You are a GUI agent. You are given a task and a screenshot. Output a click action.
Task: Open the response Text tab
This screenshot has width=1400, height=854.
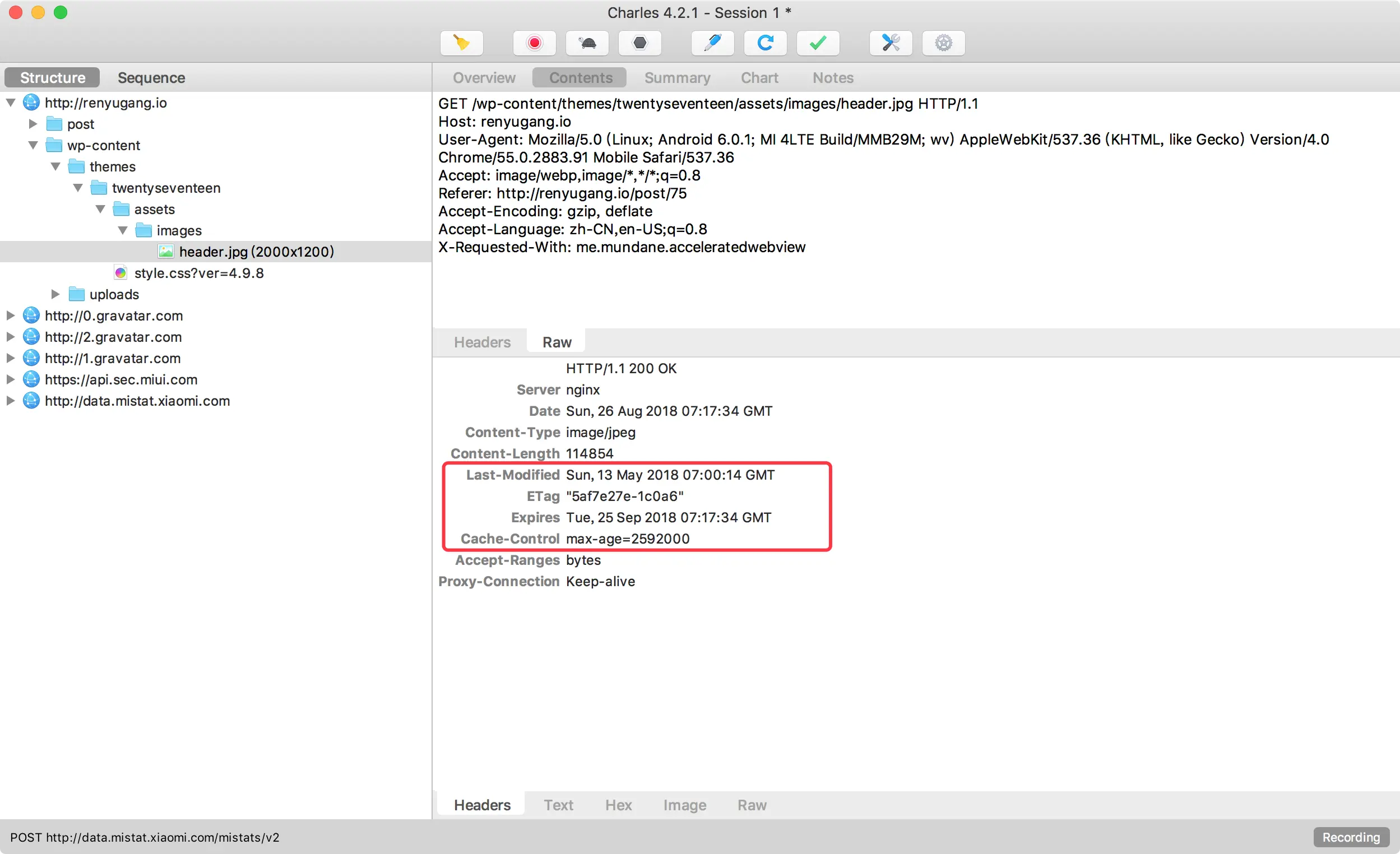tap(559, 805)
